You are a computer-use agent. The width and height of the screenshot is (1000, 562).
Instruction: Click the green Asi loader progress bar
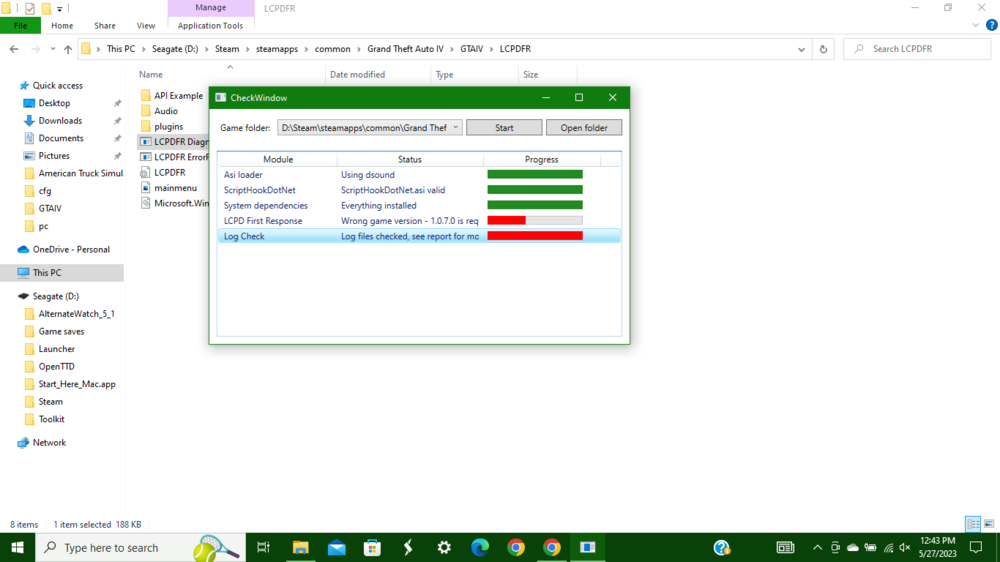[534, 175]
